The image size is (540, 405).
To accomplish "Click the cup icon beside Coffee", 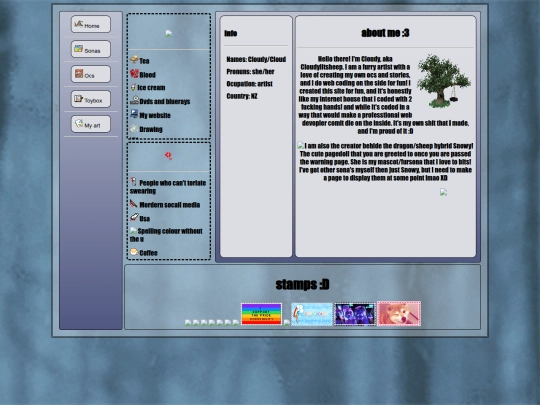I will coord(134,252).
